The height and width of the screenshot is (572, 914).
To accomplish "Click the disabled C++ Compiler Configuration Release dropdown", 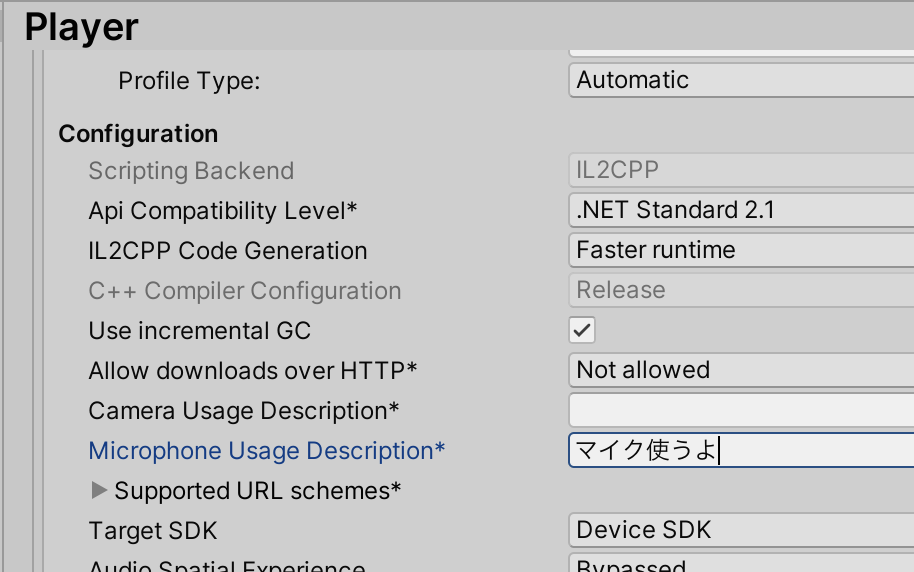I will tap(741, 290).
